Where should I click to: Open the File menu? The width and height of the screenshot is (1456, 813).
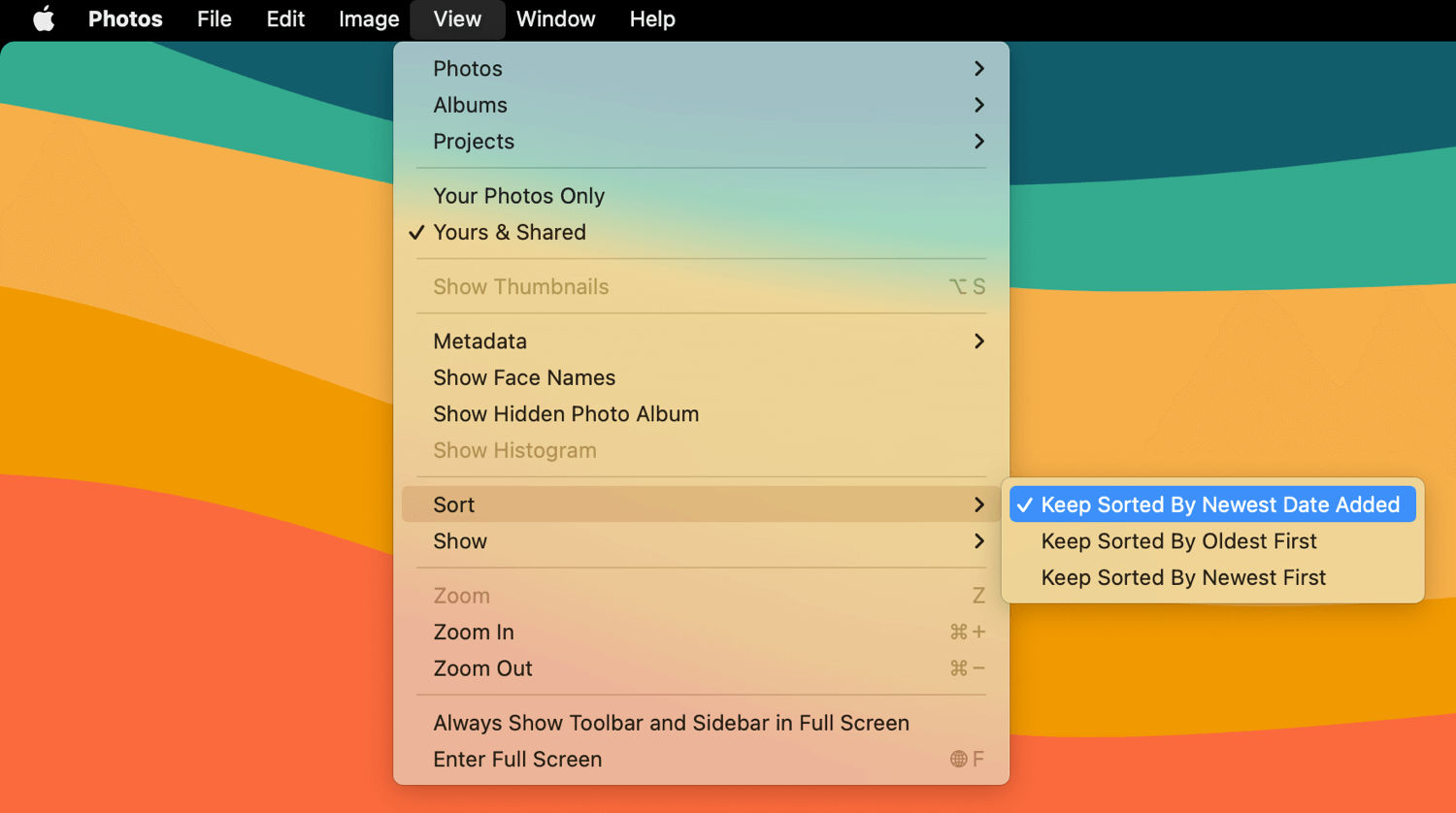click(214, 19)
